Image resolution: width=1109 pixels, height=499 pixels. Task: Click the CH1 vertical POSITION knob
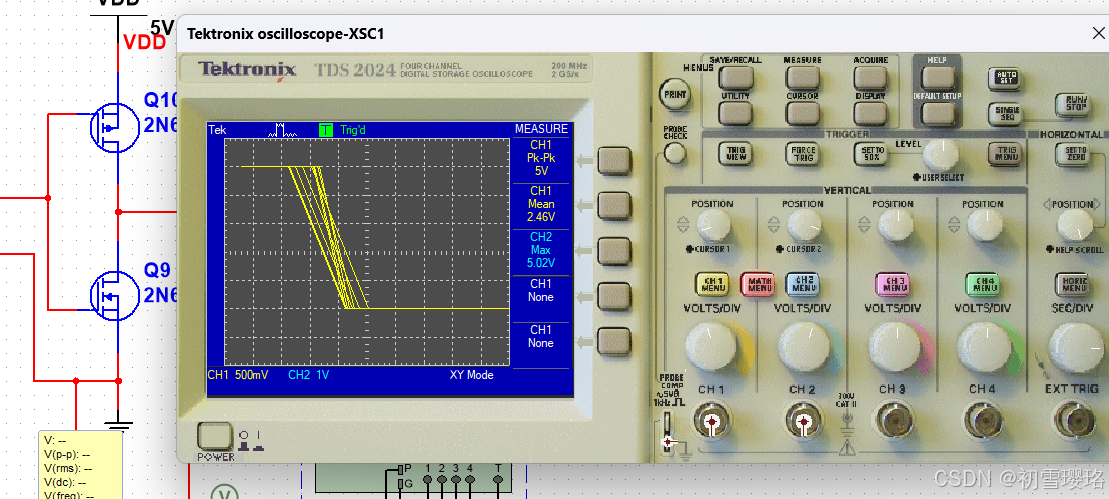coord(712,226)
